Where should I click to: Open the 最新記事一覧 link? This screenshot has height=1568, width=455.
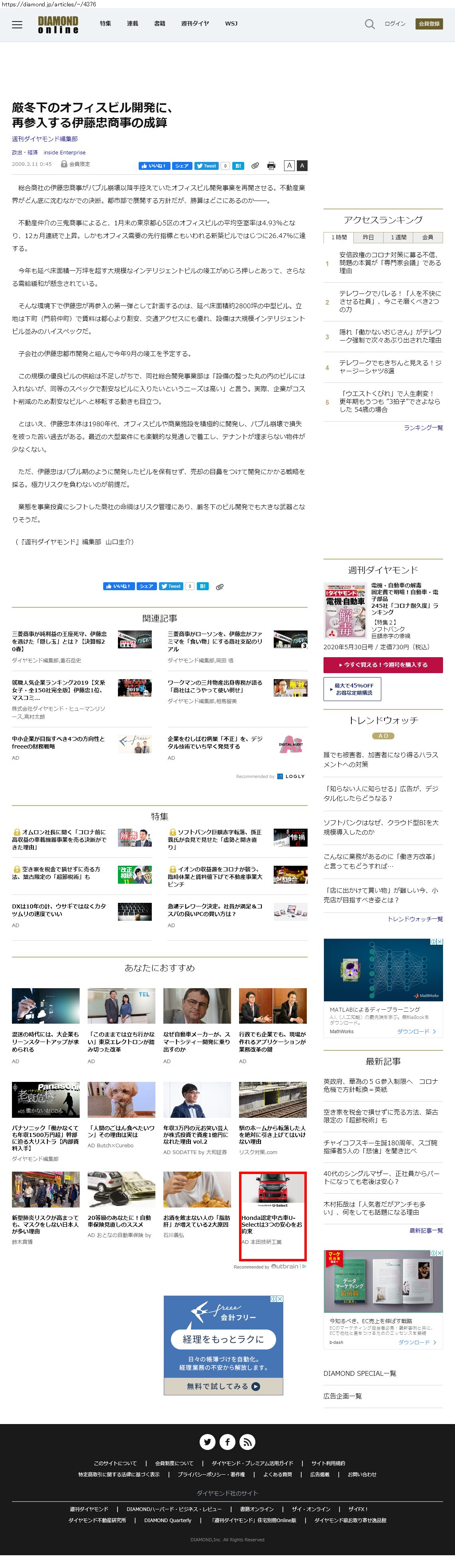pyautogui.click(x=426, y=1231)
